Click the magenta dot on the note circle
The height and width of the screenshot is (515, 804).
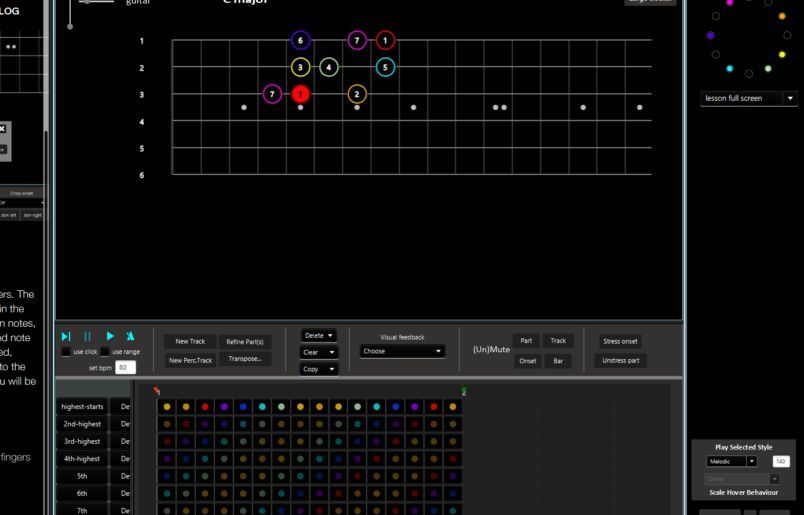[730, 3]
